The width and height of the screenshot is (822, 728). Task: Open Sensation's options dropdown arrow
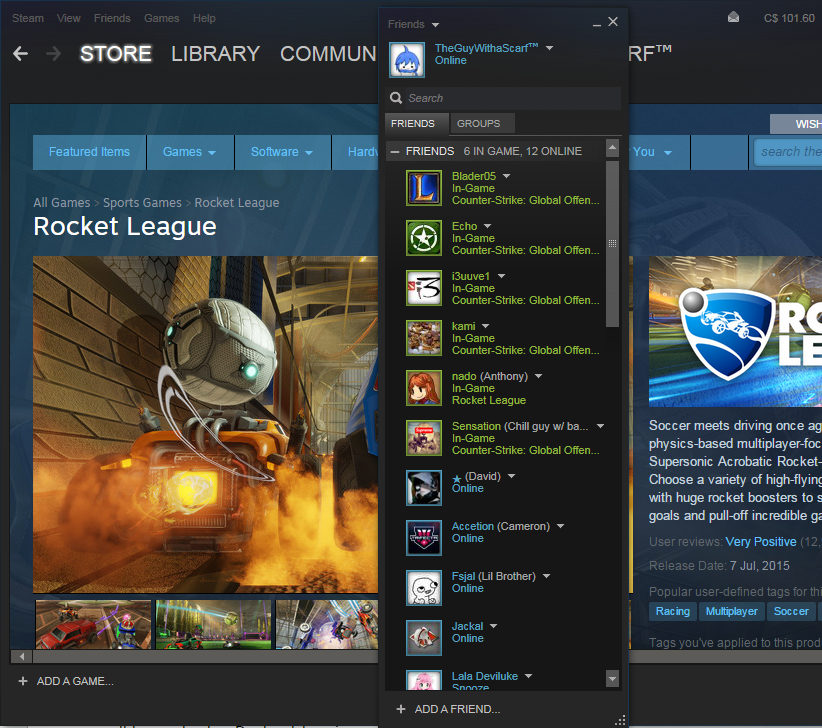pyautogui.click(x=600, y=426)
